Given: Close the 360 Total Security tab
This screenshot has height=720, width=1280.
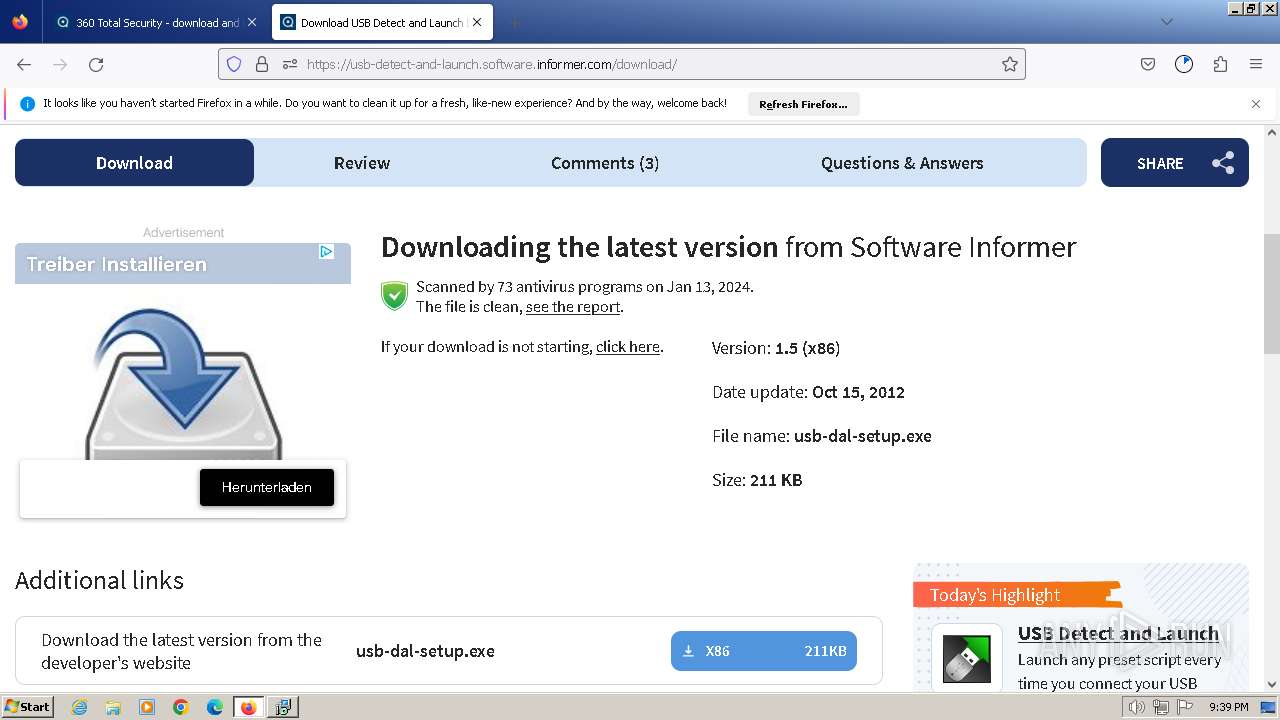Looking at the screenshot, I should [x=252, y=22].
